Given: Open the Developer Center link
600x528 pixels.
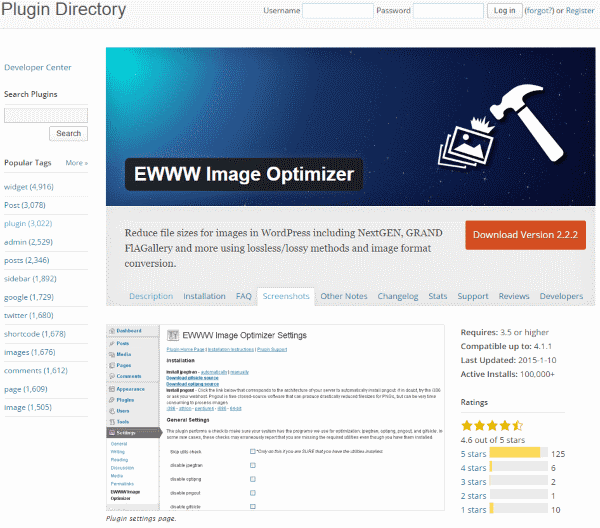Looking at the screenshot, I should click(38, 67).
